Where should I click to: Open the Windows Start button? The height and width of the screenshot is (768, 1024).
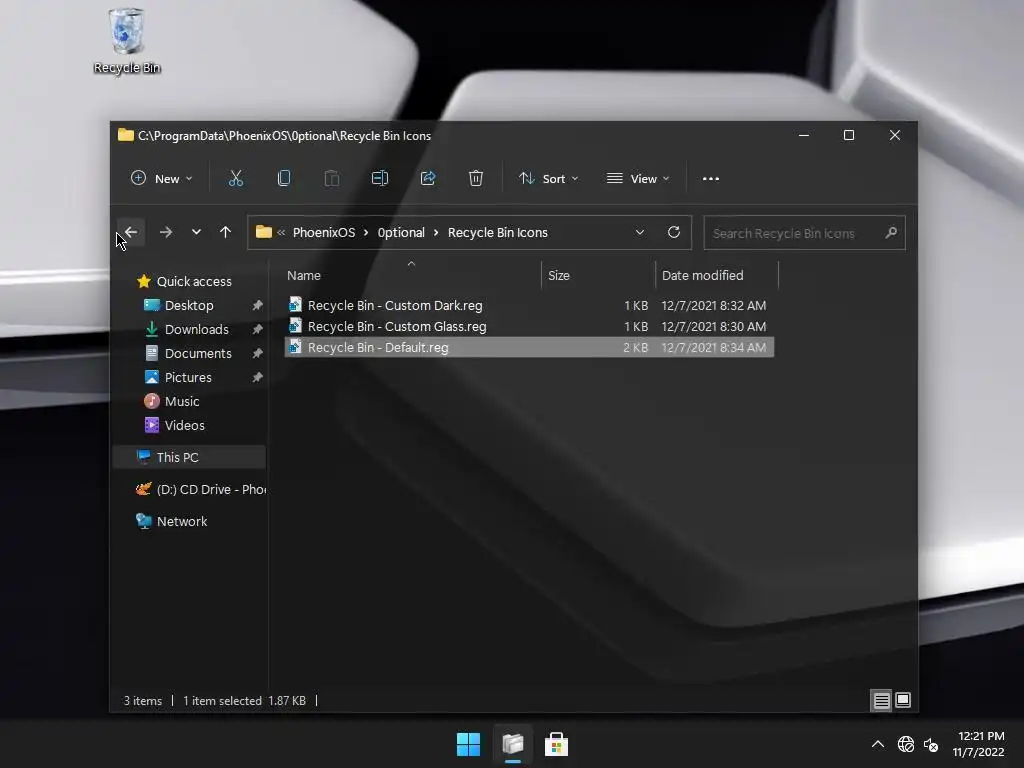point(468,744)
